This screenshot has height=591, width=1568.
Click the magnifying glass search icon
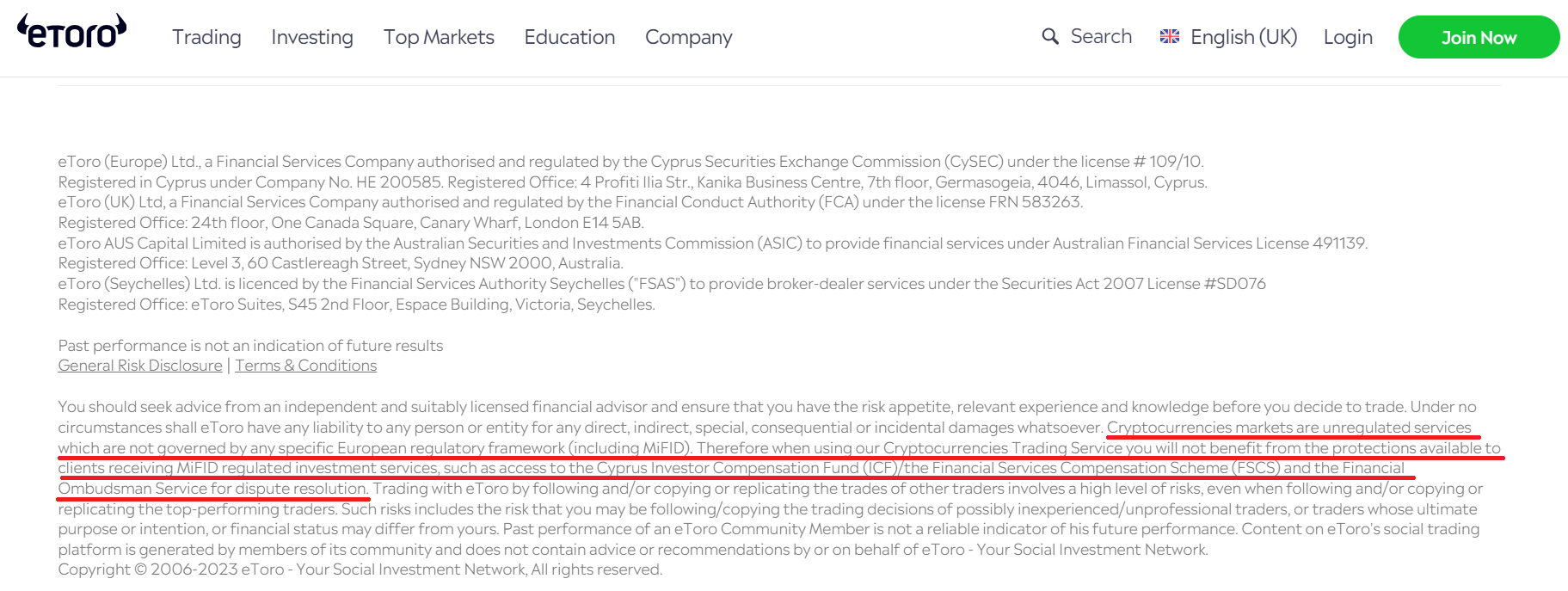click(1050, 36)
